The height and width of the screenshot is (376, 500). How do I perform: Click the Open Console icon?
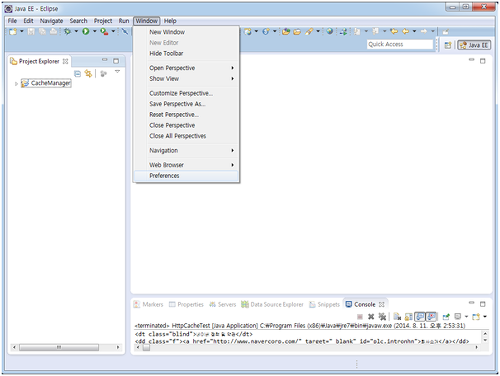click(x=476, y=316)
